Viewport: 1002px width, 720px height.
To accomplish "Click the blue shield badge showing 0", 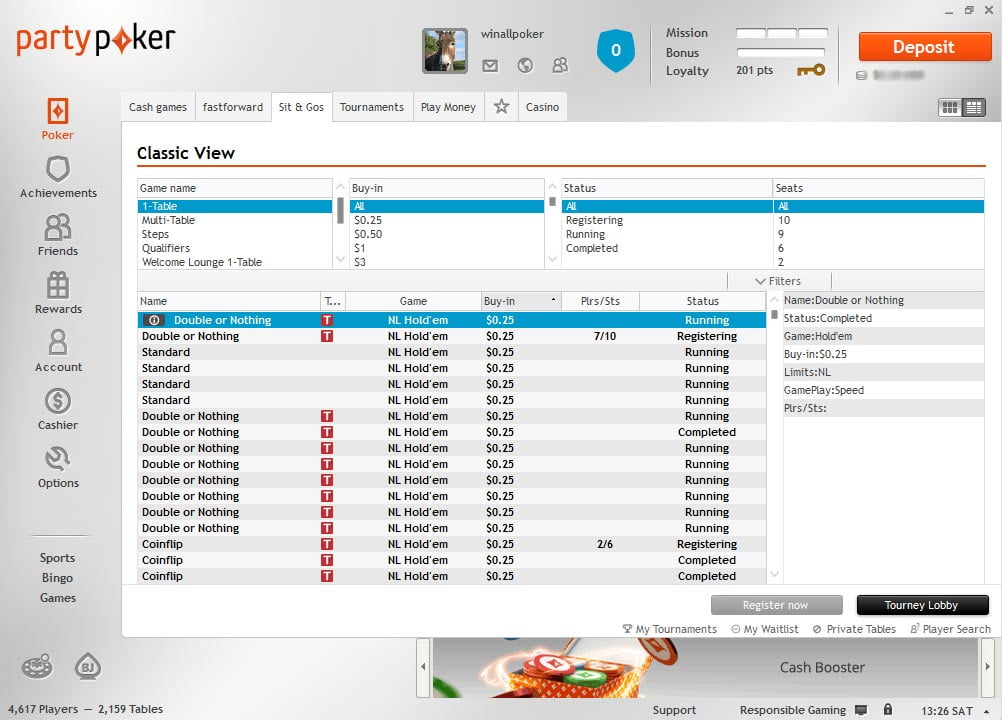I will pos(615,50).
